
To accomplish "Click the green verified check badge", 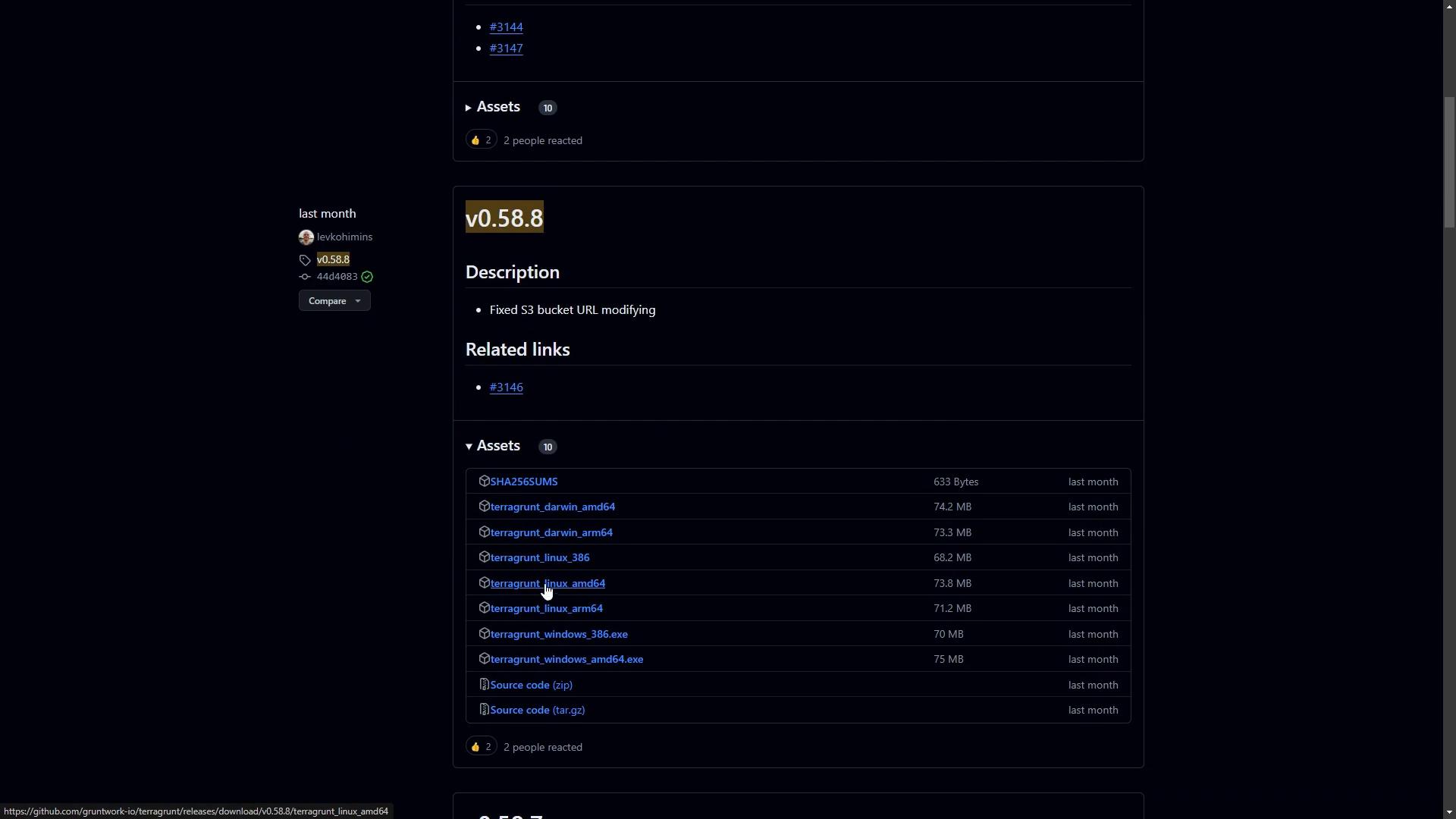I will click(x=367, y=277).
